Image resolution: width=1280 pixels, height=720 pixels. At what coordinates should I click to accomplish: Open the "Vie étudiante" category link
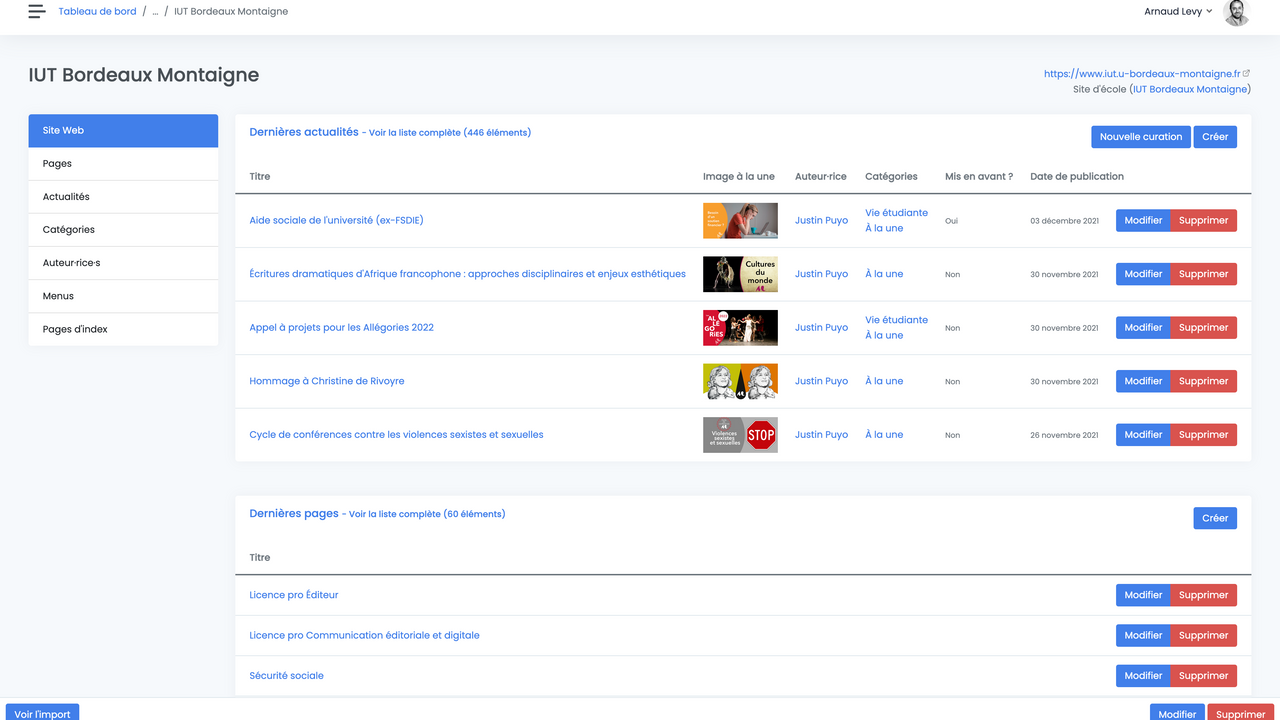click(x=894, y=212)
